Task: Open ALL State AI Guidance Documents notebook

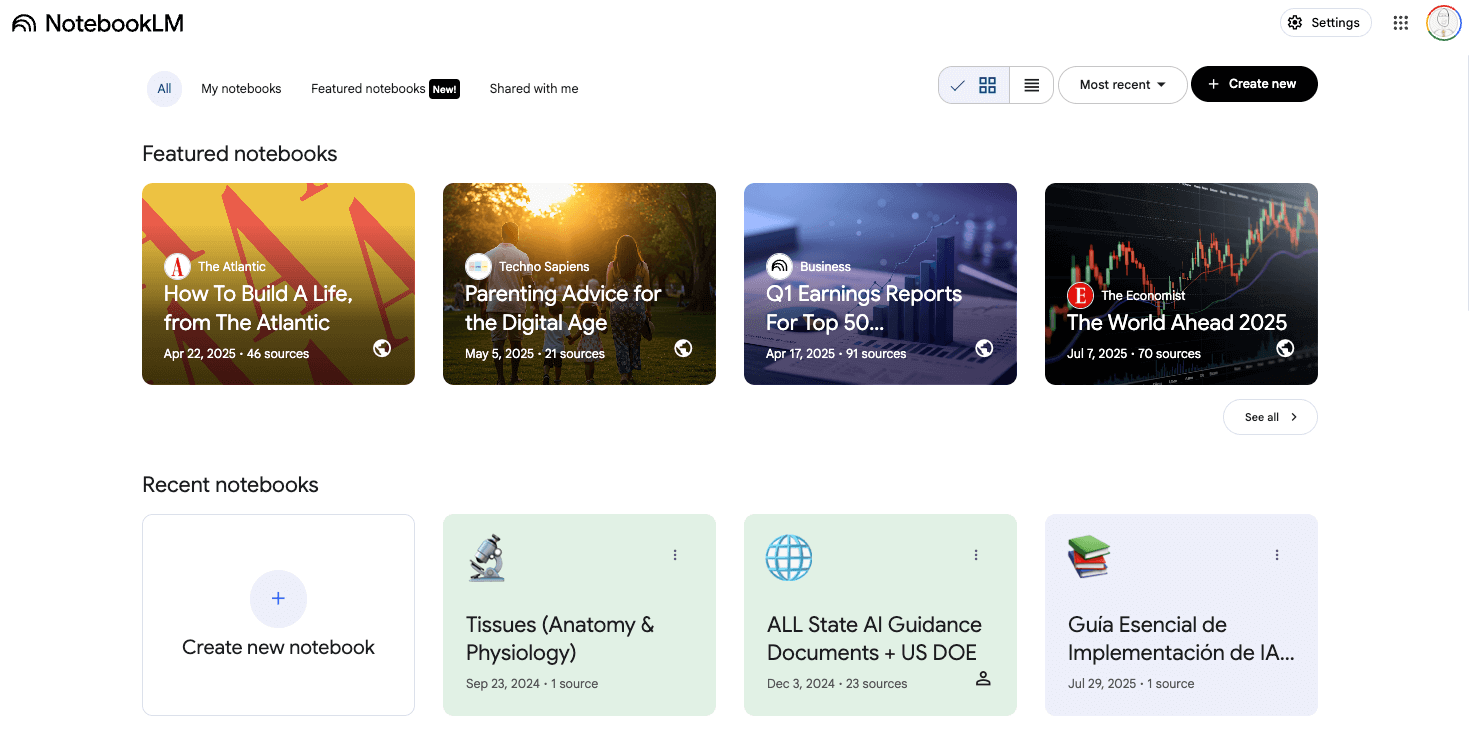Action: (880, 615)
